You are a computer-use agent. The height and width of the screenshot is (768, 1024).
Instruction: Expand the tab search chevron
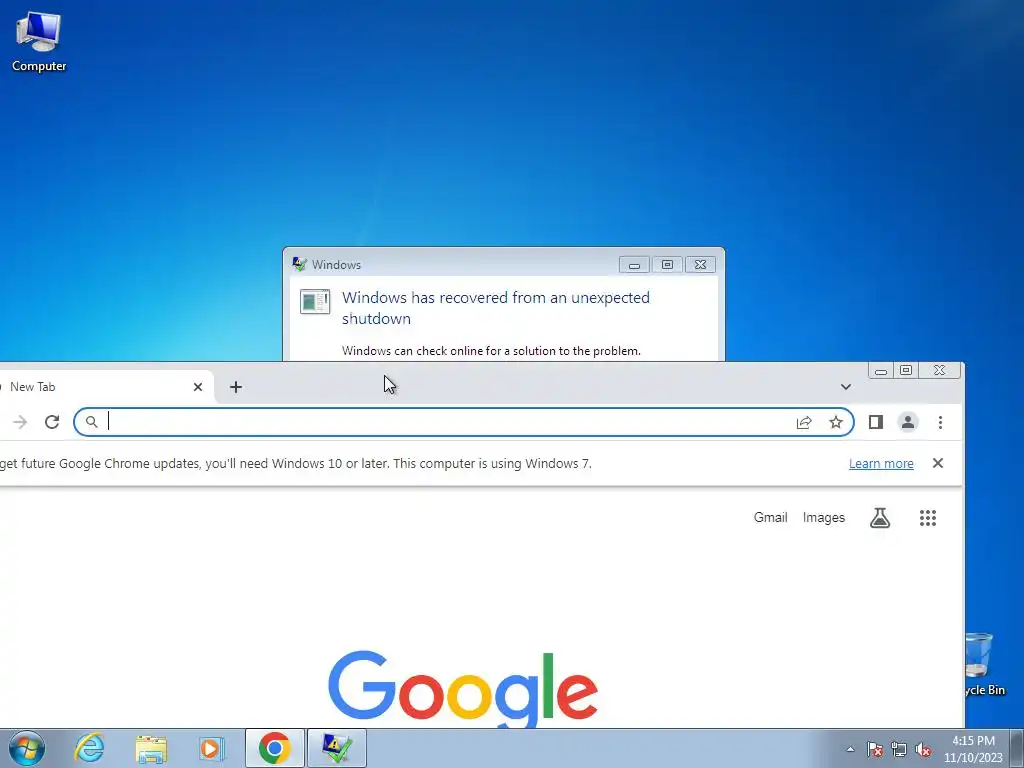pos(846,387)
